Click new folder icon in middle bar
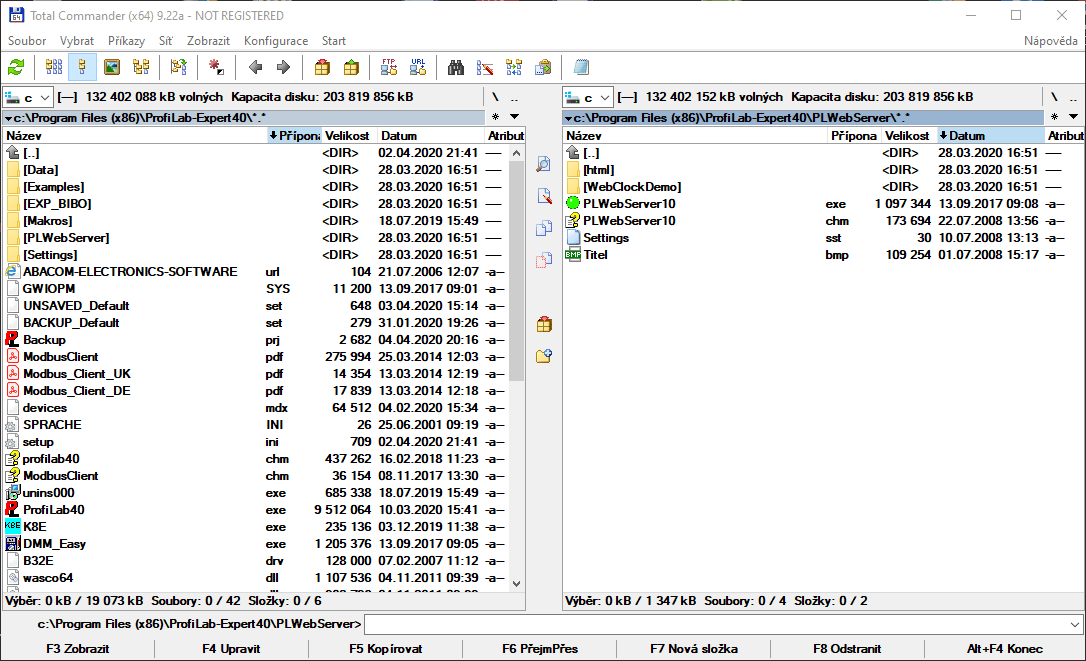The width and height of the screenshot is (1086, 661). coord(544,356)
